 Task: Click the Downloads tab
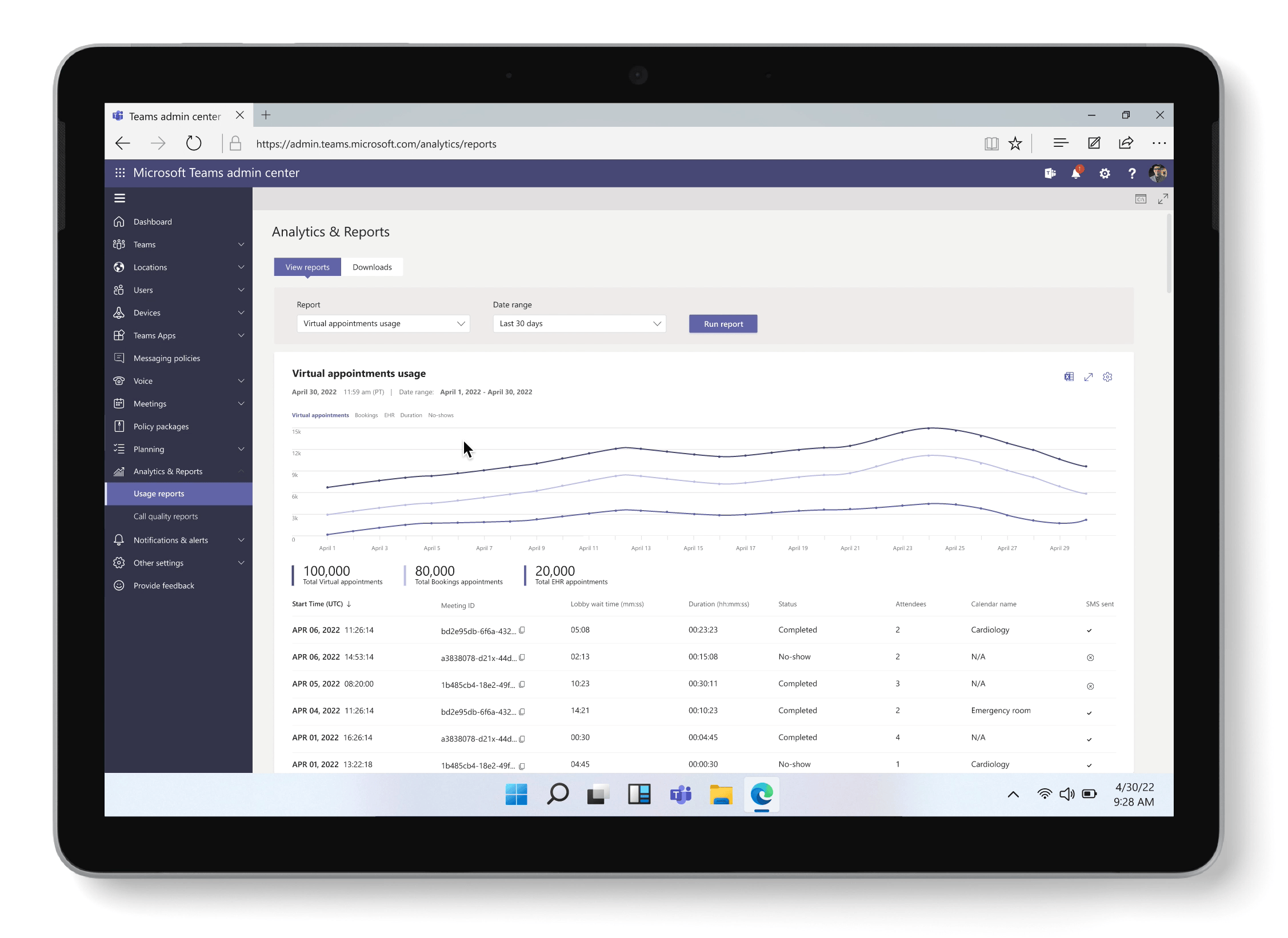click(x=372, y=267)
